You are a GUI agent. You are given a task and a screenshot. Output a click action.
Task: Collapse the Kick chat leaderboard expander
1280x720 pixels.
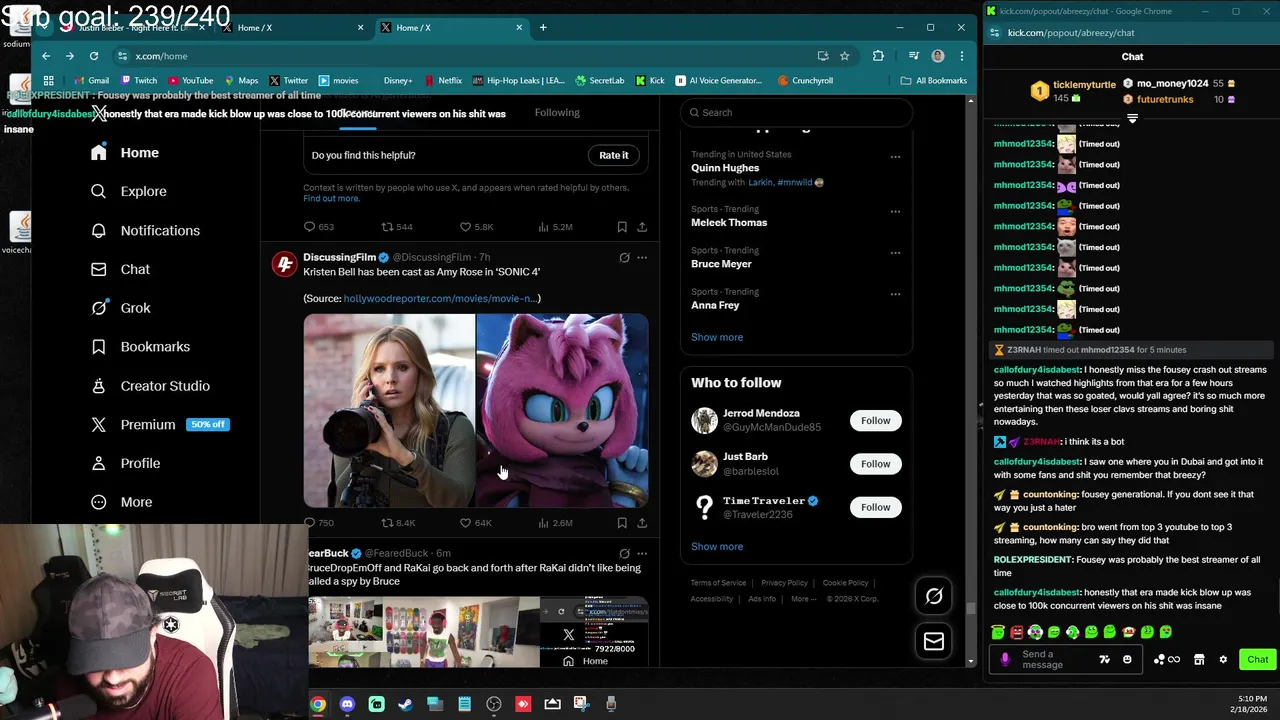(x=1132, y=119)
